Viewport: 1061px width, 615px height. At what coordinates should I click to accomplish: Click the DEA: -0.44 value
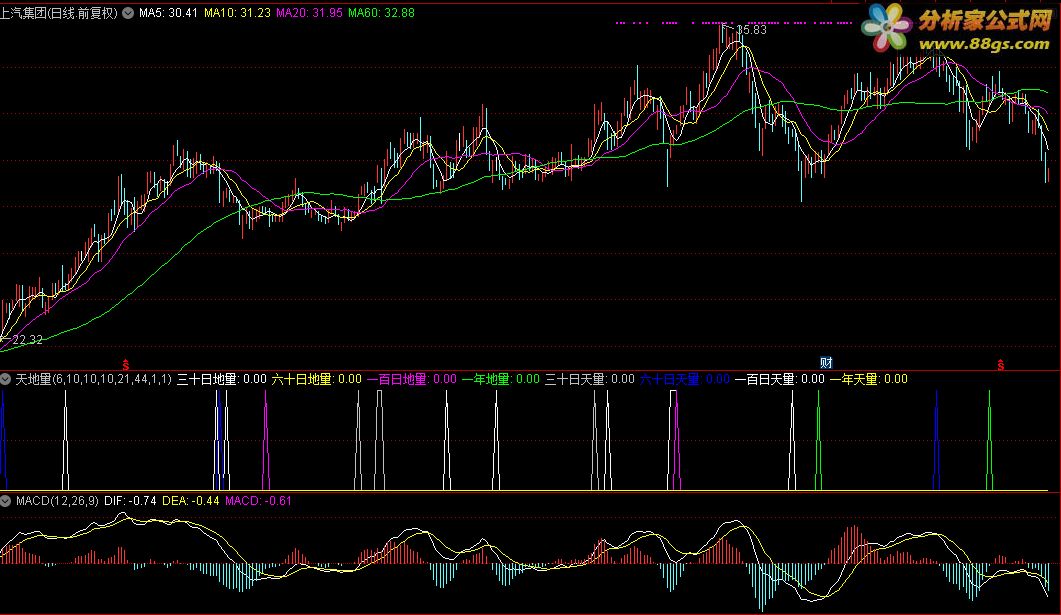click(x=191, y=501)
